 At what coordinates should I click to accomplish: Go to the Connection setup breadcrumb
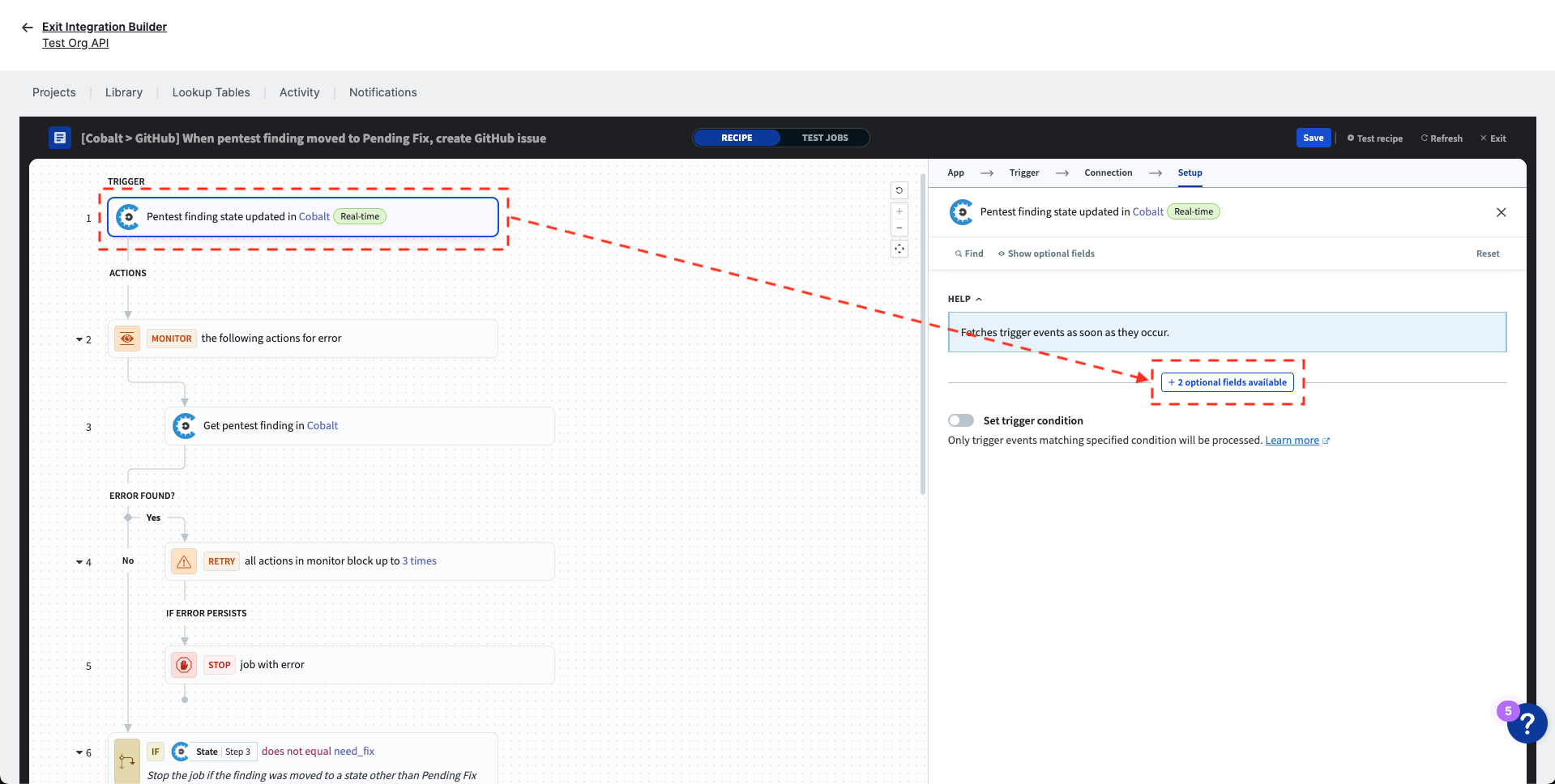(x=1109, y=173)
